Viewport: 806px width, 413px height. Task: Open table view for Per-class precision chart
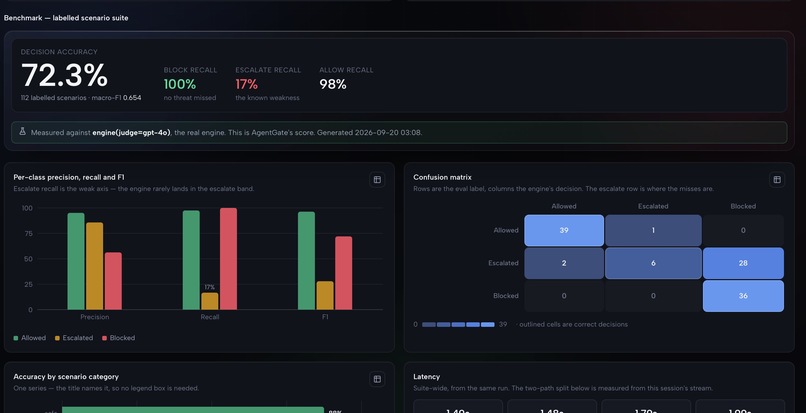[x=377, y=179]
